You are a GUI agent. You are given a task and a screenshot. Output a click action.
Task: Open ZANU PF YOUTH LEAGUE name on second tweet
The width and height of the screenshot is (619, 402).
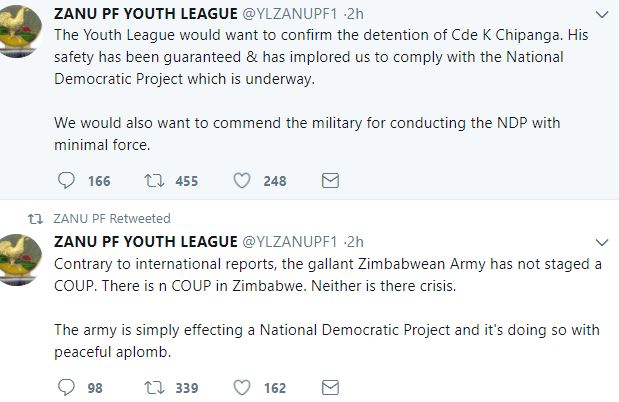pos(146,241)
